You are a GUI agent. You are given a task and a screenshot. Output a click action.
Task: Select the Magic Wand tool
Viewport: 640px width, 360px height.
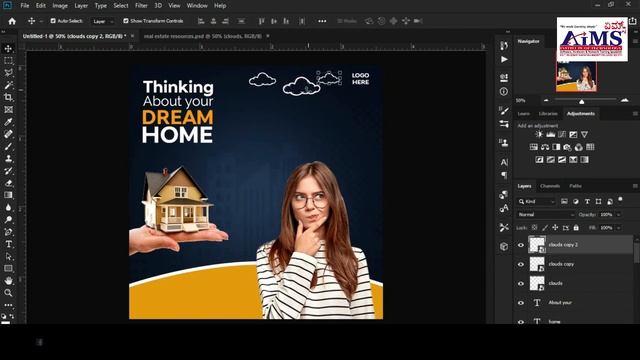click(8, 85)
